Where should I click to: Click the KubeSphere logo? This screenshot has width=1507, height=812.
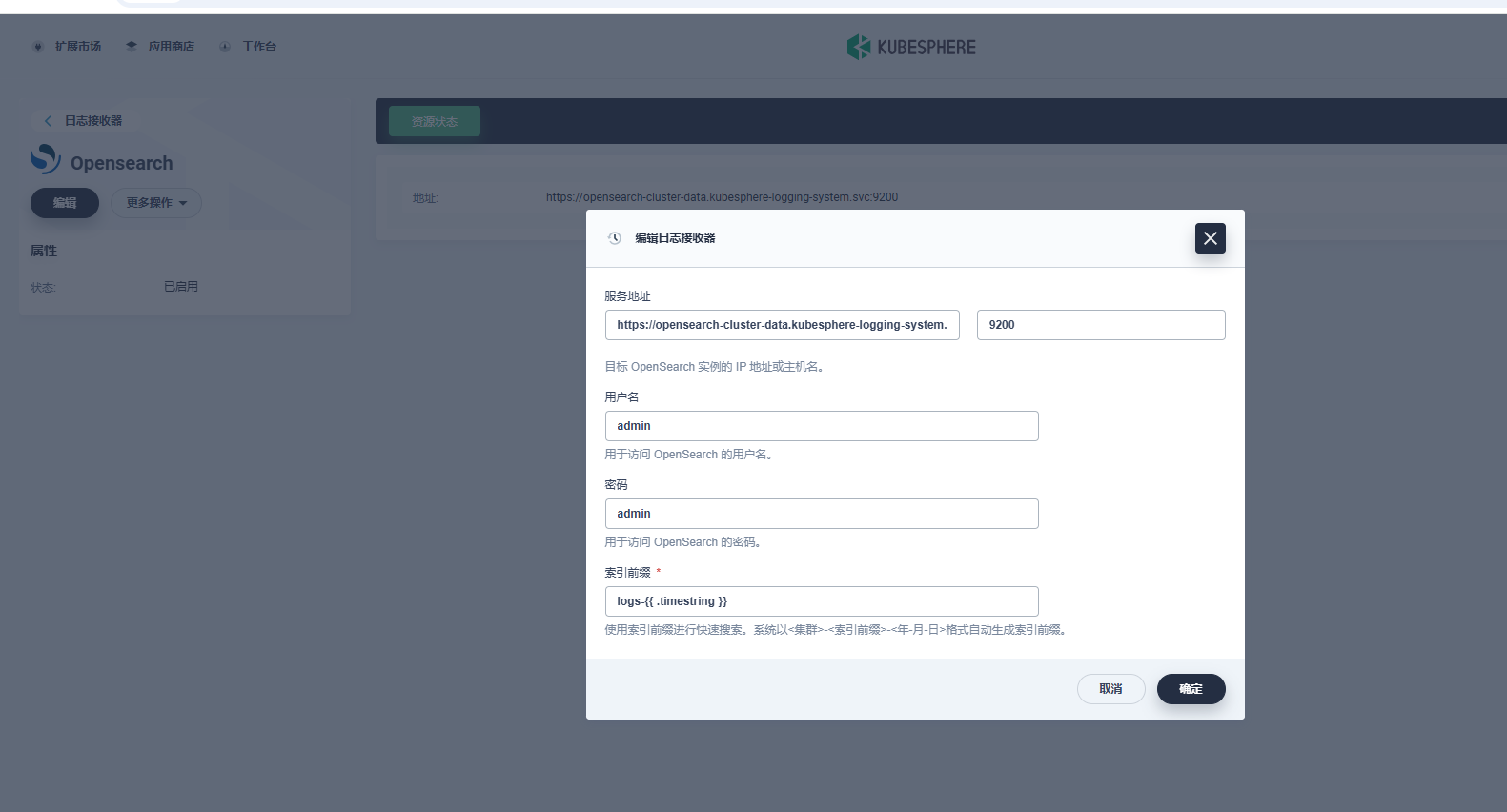coord(911,47)
